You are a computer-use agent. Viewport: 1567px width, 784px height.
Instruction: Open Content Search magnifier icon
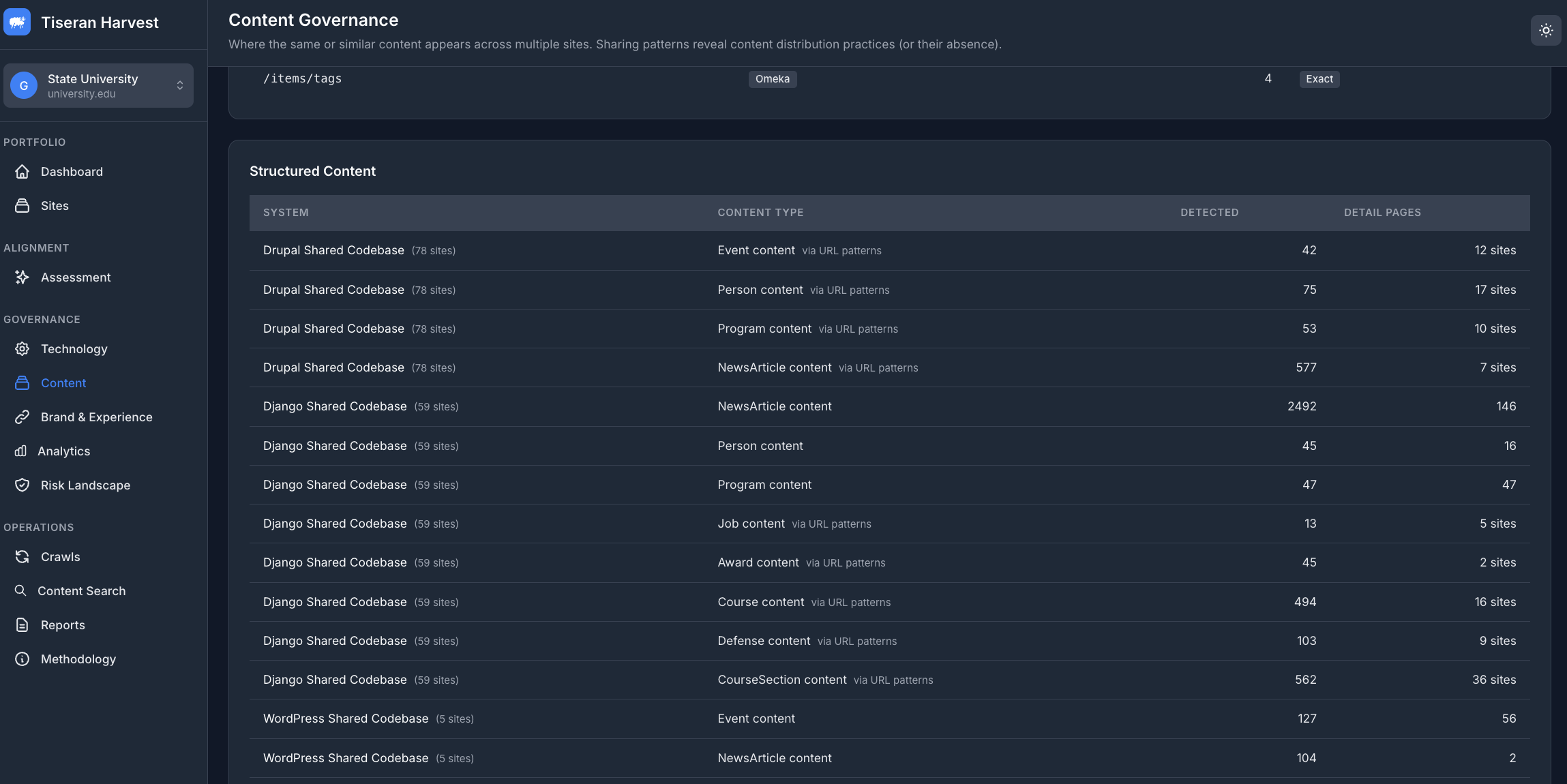pos(20,590)
